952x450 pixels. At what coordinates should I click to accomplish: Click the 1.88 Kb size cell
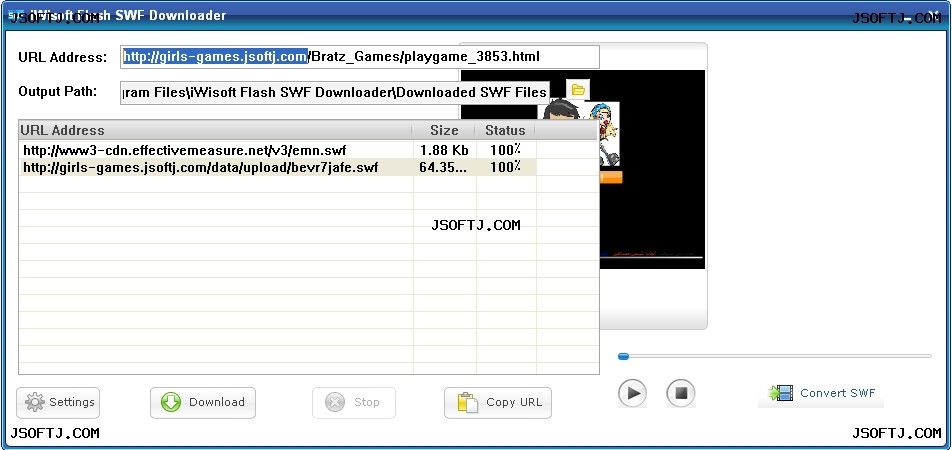pos(444,151)
